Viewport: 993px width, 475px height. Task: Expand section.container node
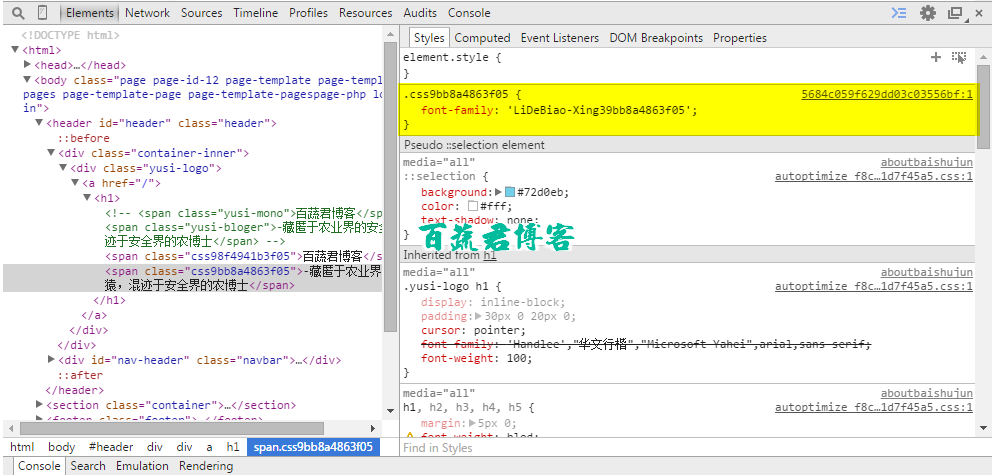[x=39, y=404]
